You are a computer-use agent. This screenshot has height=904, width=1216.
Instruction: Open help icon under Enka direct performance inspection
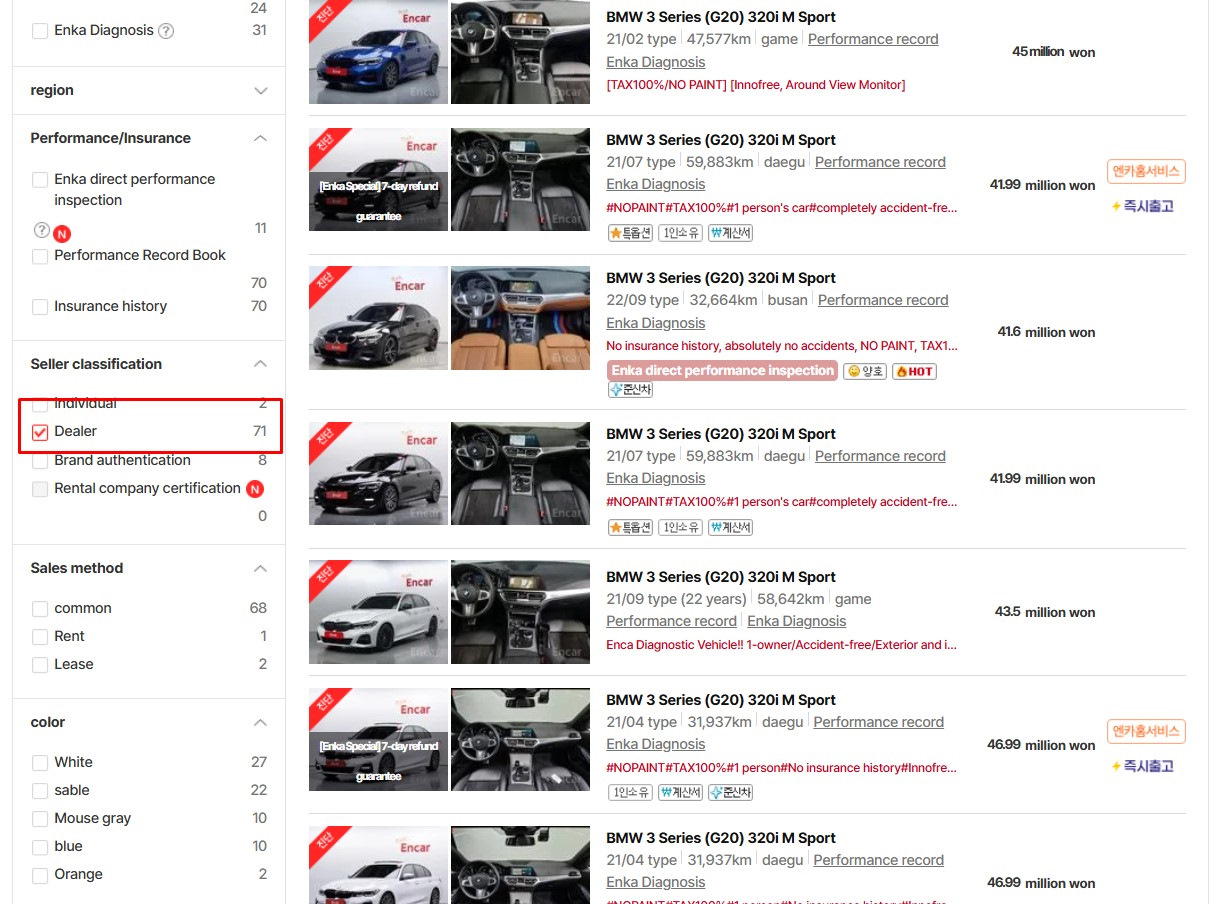41,230
